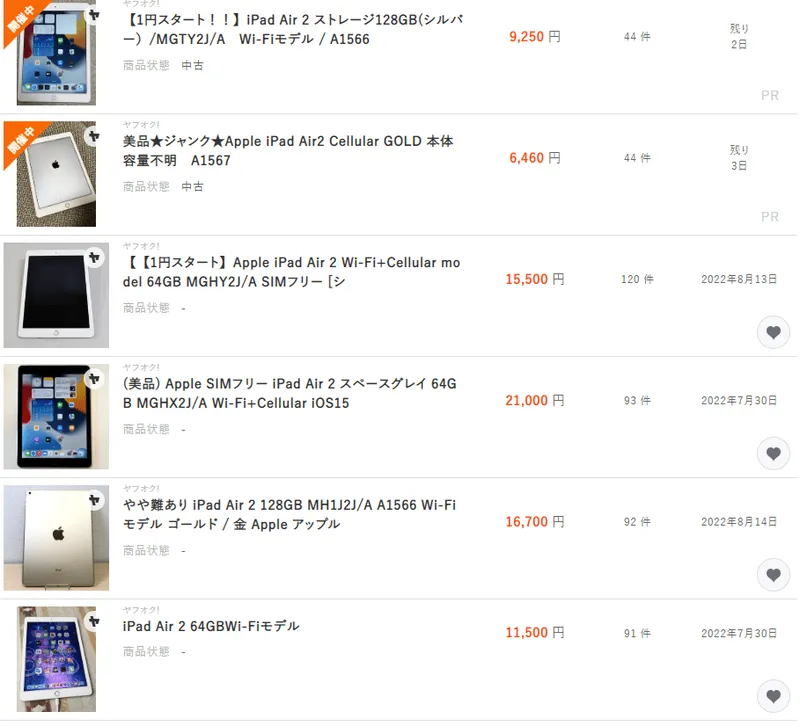Click auction hammer badge on Cellular GOLD thumbnail
The width and height of the screenshot is (800, 726).
[x=93, y=136]
